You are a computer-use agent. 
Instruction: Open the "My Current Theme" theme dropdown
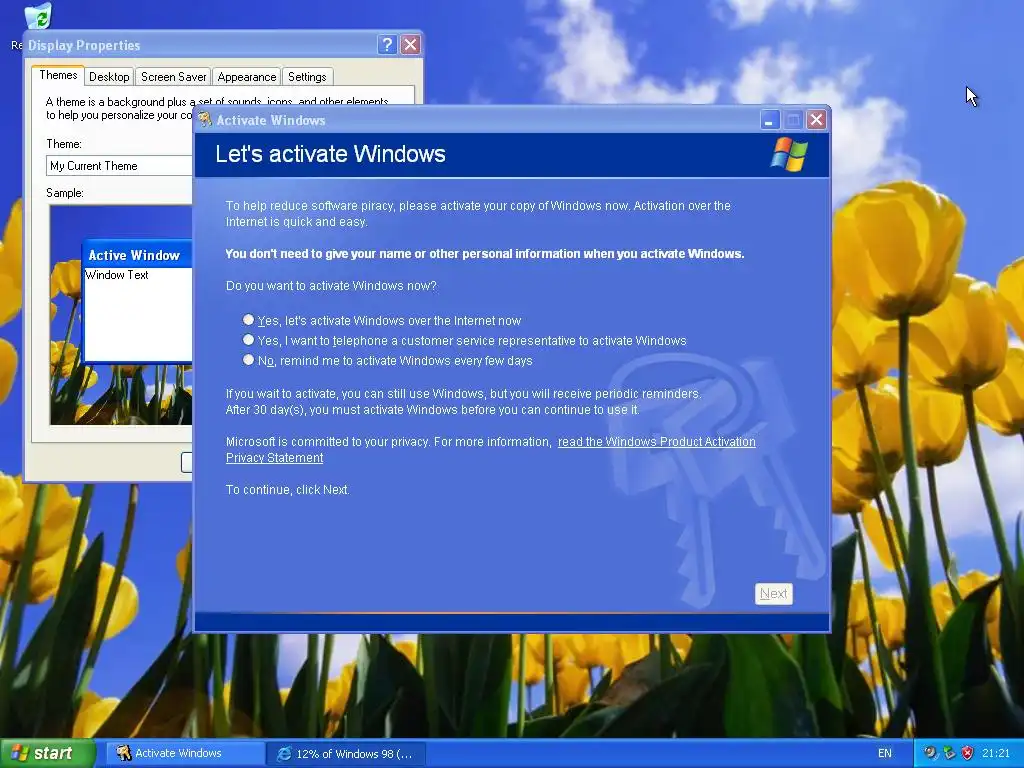120,166
